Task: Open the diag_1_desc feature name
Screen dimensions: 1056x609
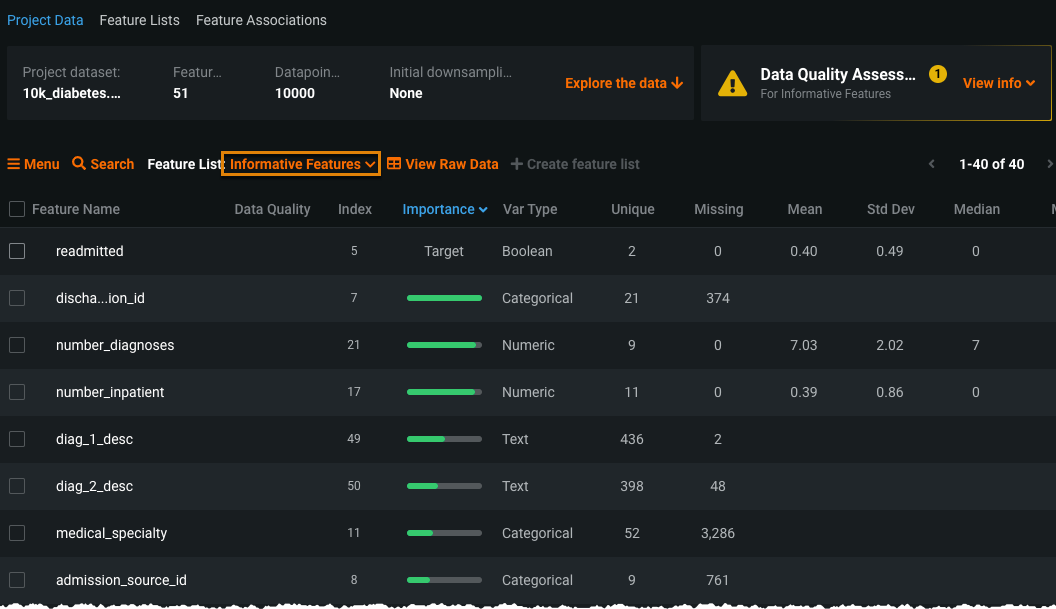Action: 94,439
